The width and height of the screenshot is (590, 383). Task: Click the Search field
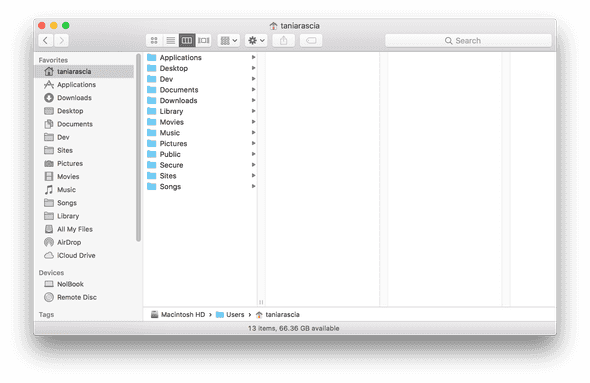click(x=468, y=40)
